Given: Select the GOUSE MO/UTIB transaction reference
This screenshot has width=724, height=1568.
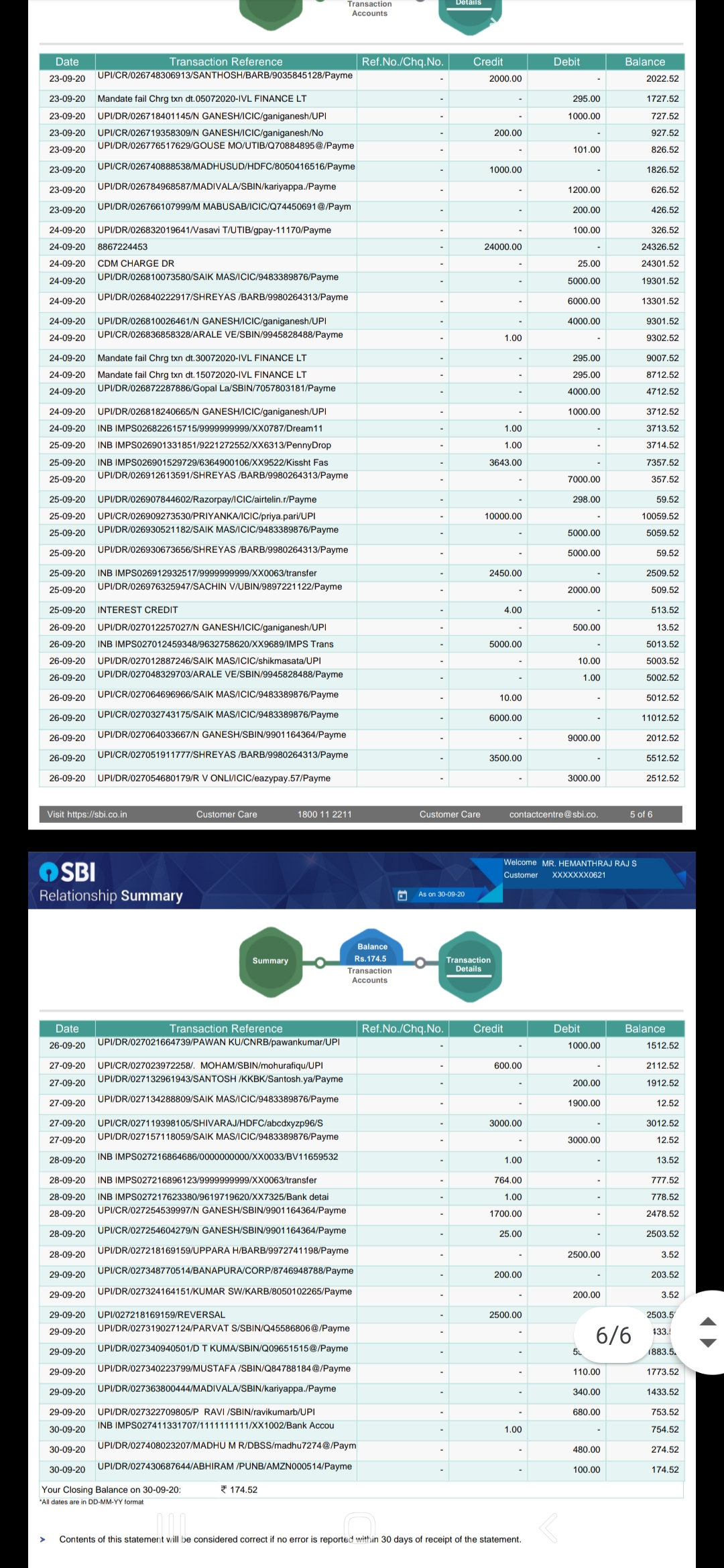Looking at the screenshot, I should tap(226, 145).
